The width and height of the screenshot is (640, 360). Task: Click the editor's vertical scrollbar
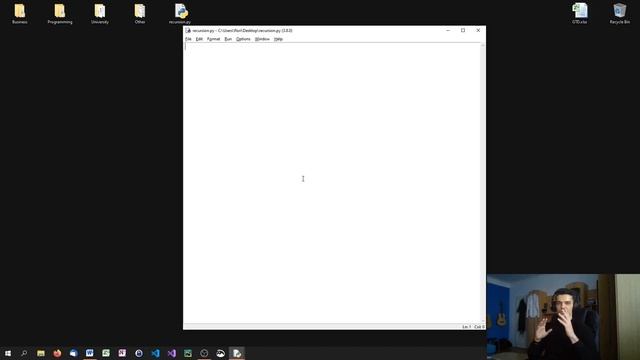[483, 183]
